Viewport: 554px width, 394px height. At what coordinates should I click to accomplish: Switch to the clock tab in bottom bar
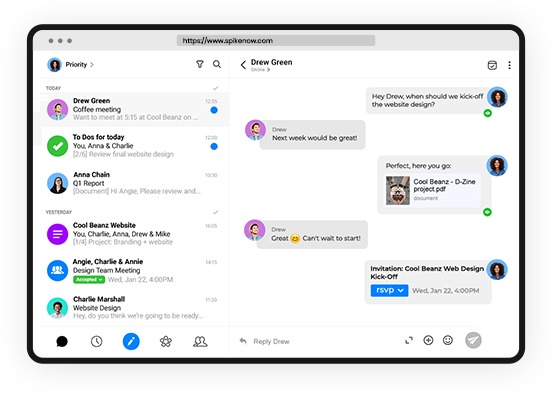click(x=96, y=341)
